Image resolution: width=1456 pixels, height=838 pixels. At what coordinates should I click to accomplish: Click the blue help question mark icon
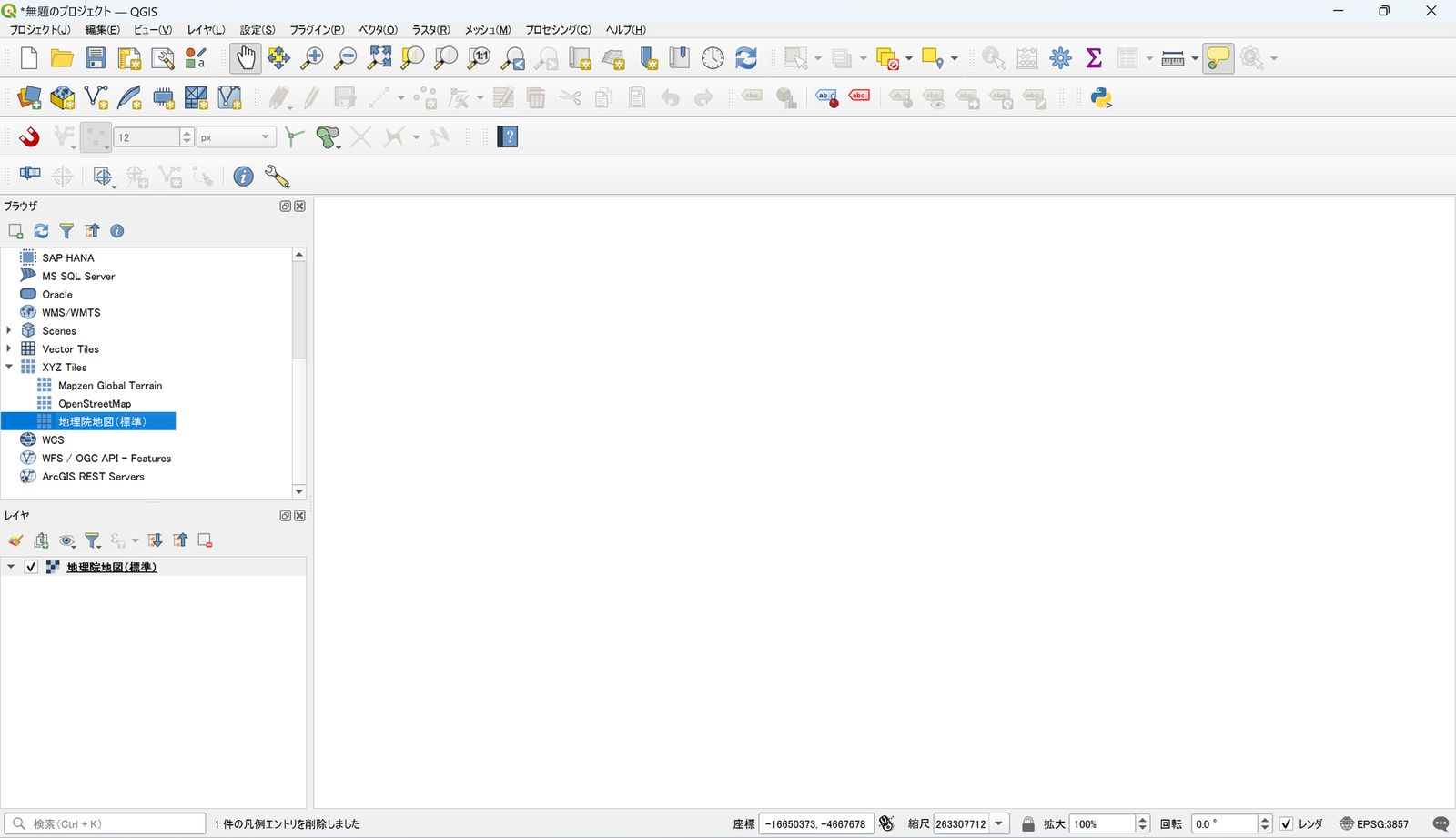508,137
